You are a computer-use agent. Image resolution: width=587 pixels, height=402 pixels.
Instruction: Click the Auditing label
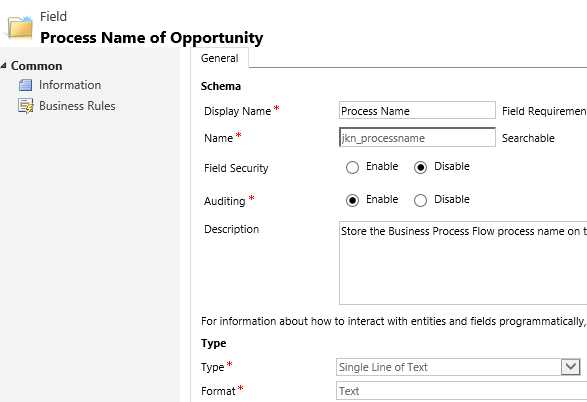pyautogui.click(x=225, y=201)
